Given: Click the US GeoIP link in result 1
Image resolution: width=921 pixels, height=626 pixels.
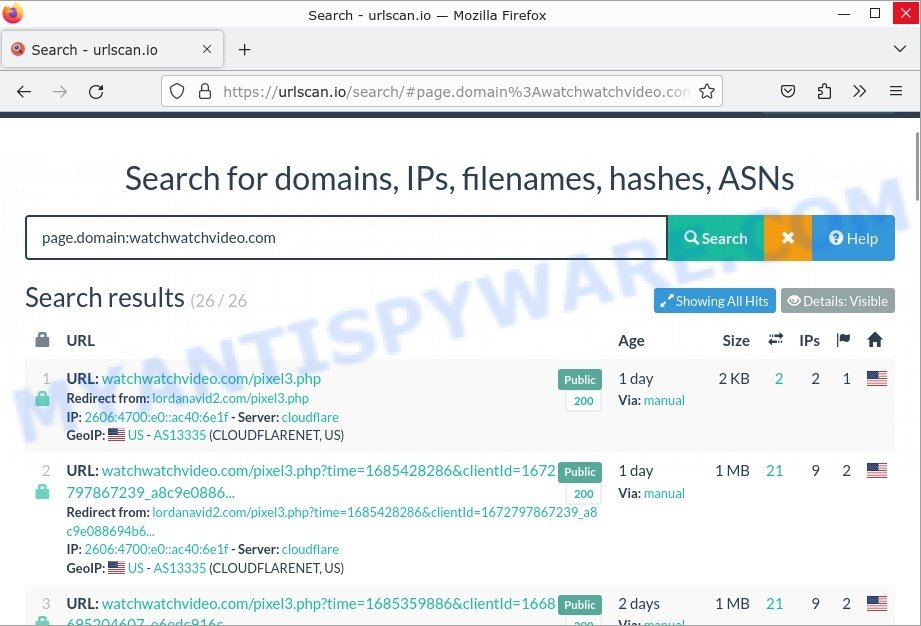Looking at the screenshot, I should click(136, 435).
